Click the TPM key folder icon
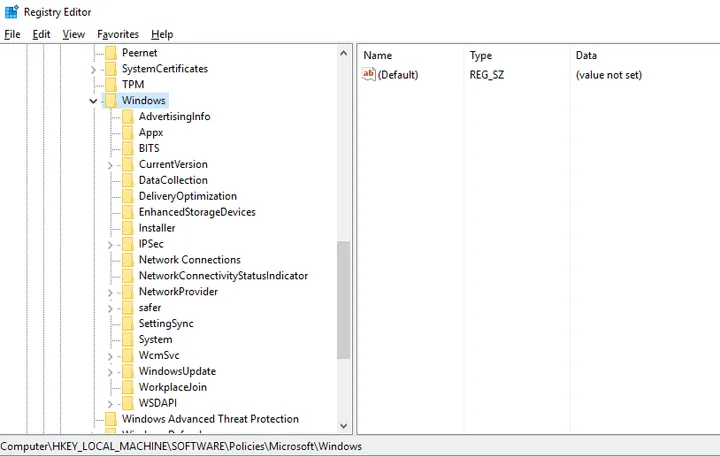This screenshot has height=456, width=720. 110,85
